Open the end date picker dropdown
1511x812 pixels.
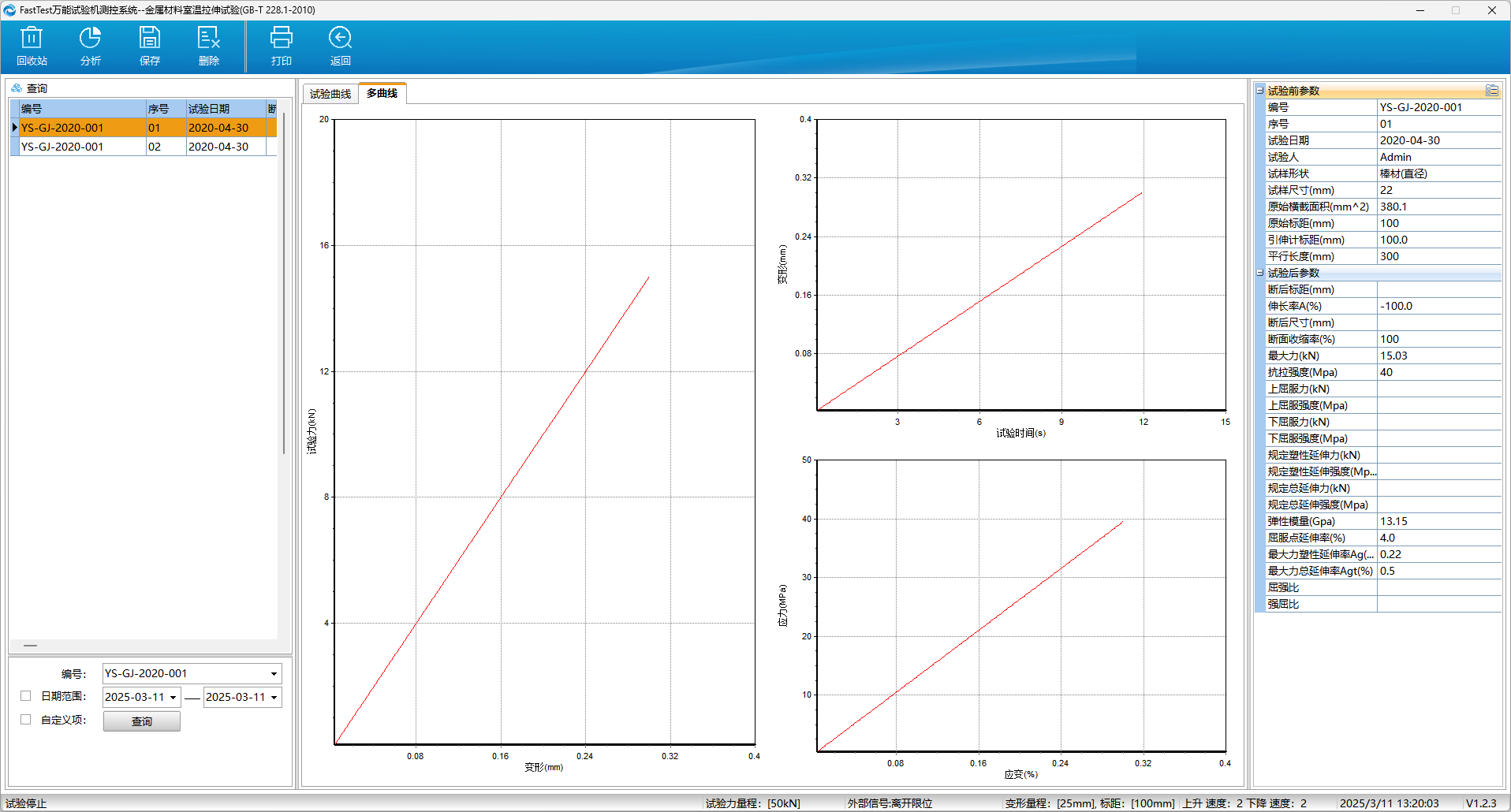[274, 698]
